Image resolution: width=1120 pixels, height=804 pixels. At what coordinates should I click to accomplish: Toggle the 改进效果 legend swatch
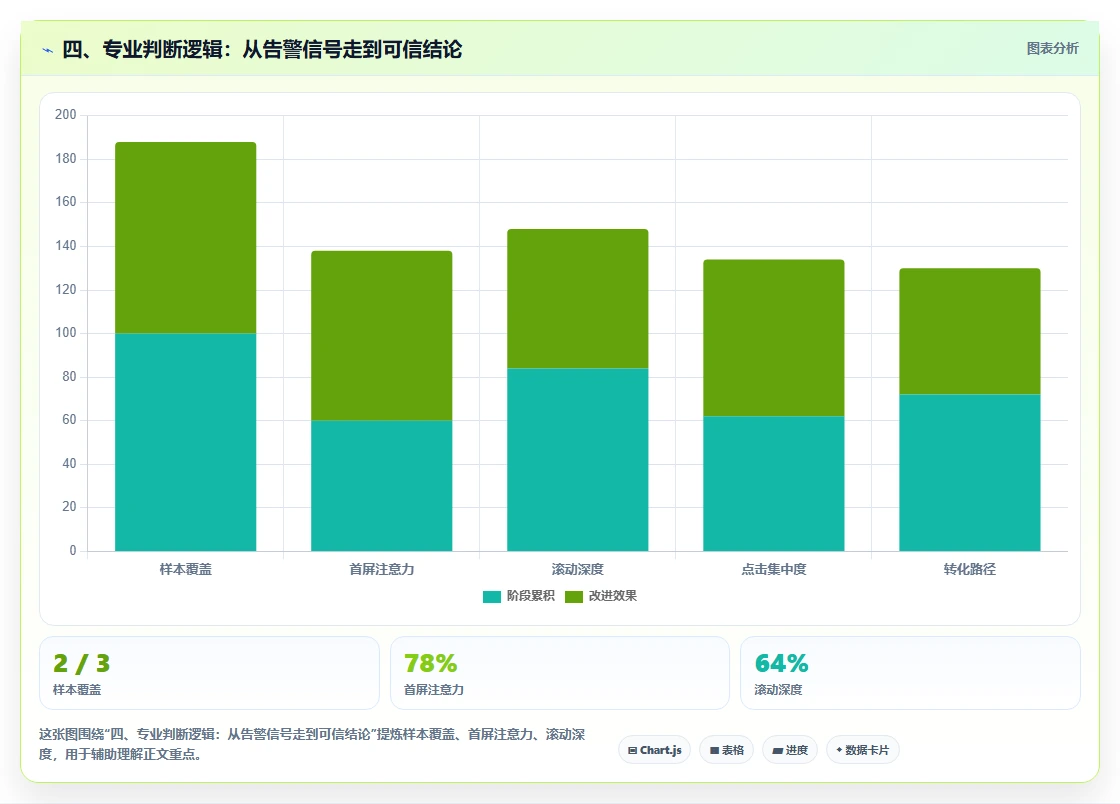coord(574,596)
